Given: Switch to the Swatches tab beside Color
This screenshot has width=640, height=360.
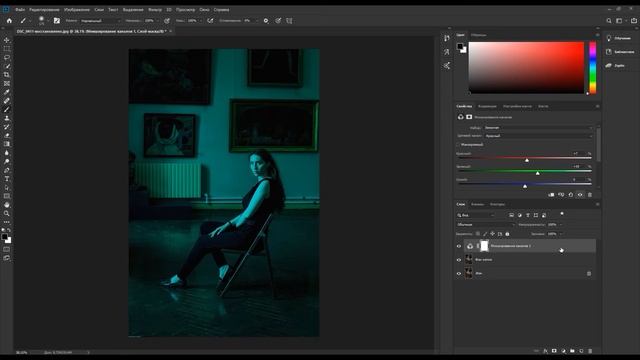Looking at the screenshot, I should pos(478,35).
